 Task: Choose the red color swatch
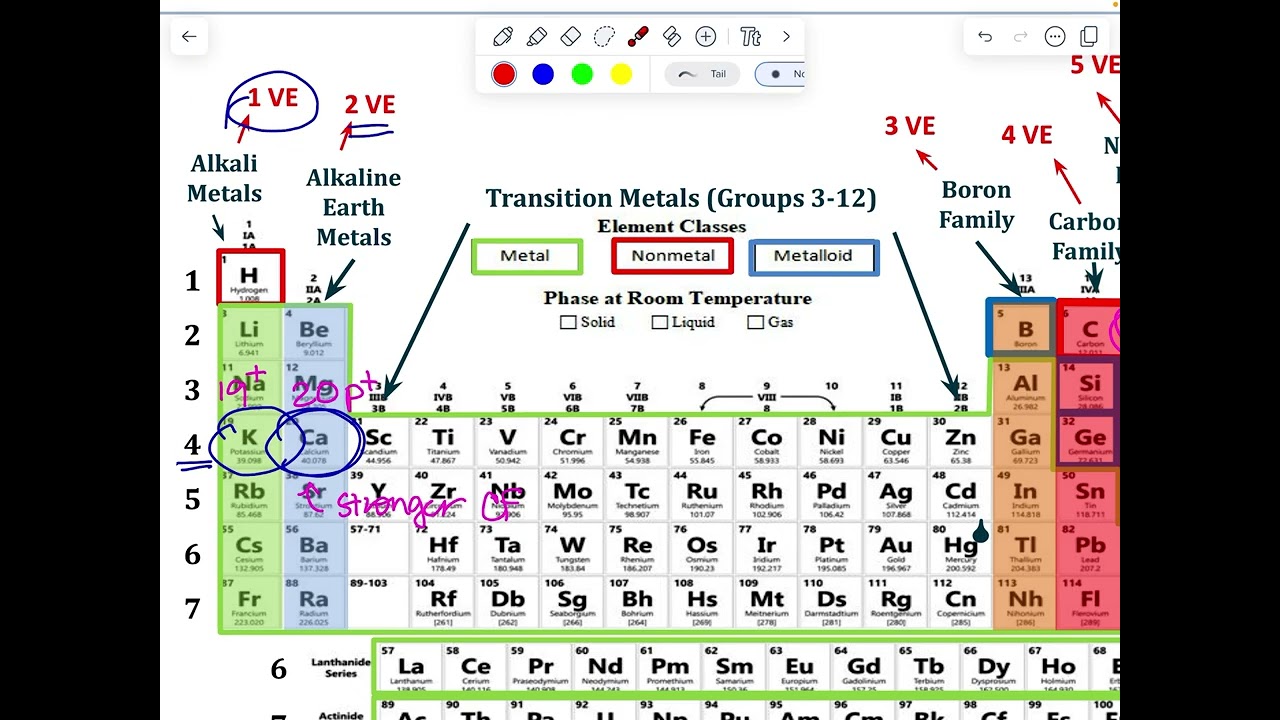tap(504, 74)
